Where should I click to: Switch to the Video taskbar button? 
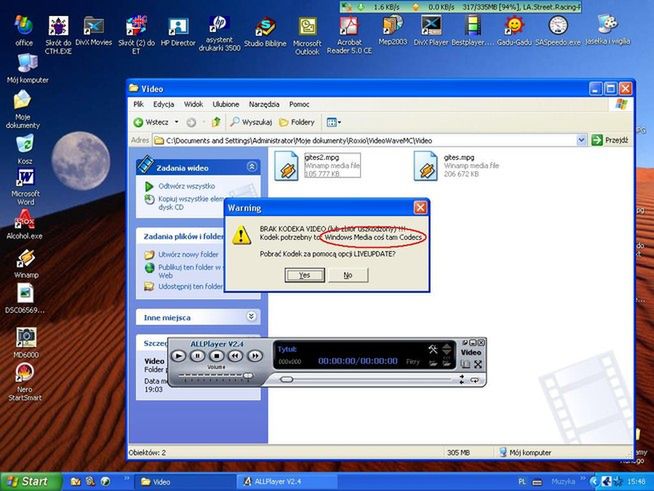point(184,482)
